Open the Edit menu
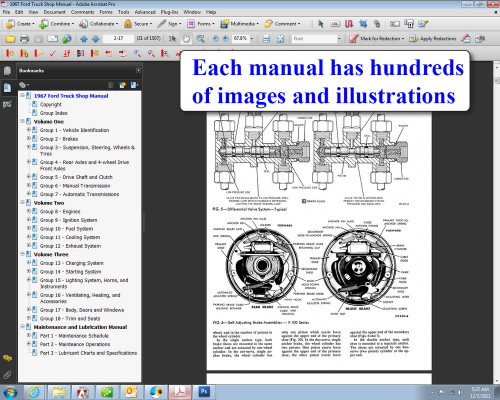The width and height of the screenshot is (500, 400). click(x=19, y=12)
